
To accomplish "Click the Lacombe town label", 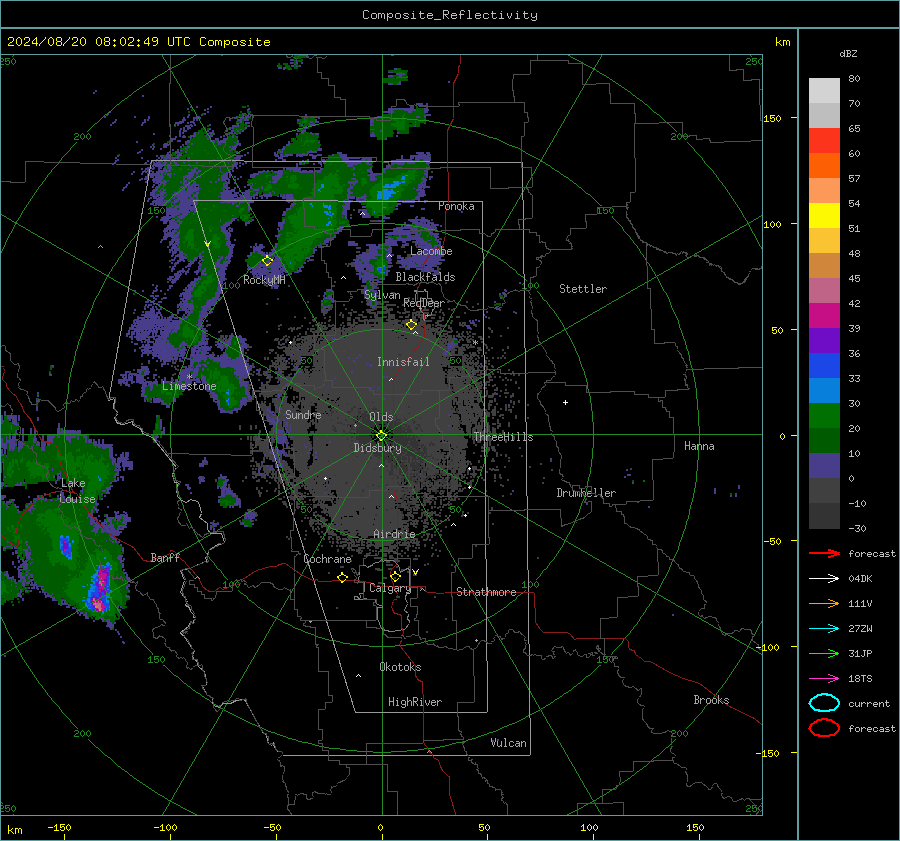I will [x=431, y=251].
